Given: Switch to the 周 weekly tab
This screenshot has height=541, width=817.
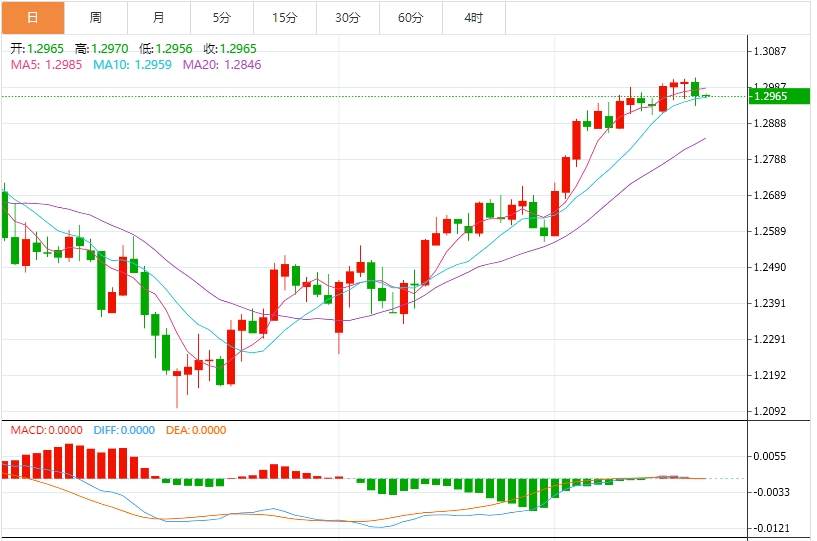Looking at the screenshot, I should point(96,17).
